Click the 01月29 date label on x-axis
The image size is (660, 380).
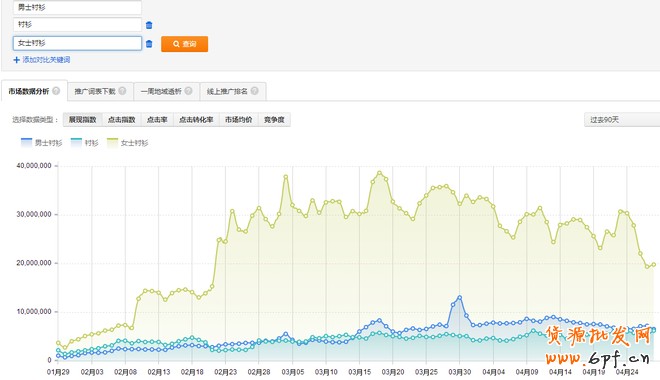[58, 372]
